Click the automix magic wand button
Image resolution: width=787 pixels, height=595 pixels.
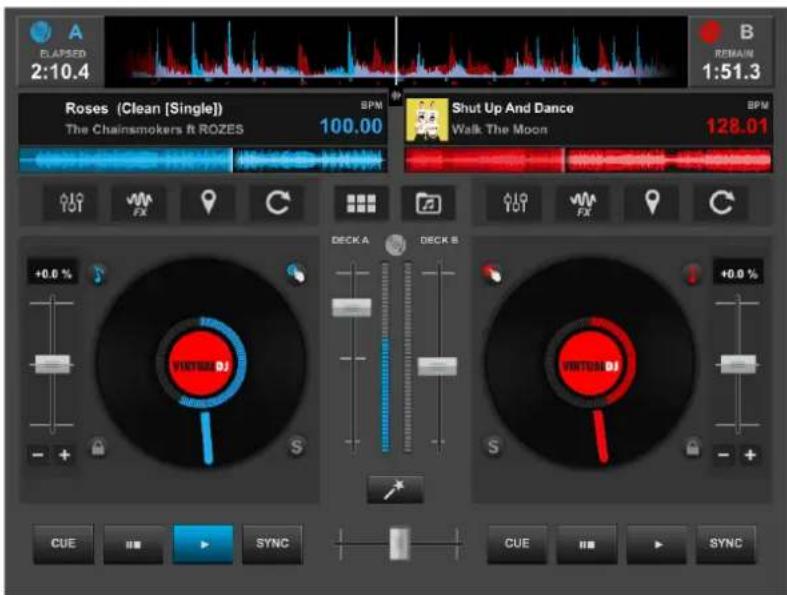395,490
